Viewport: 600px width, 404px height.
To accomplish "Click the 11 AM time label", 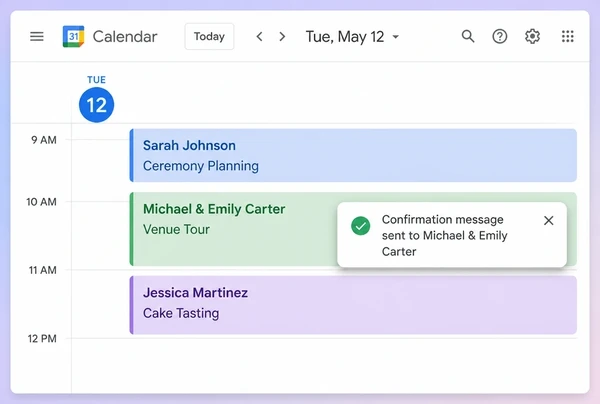I will coord(42,270).
